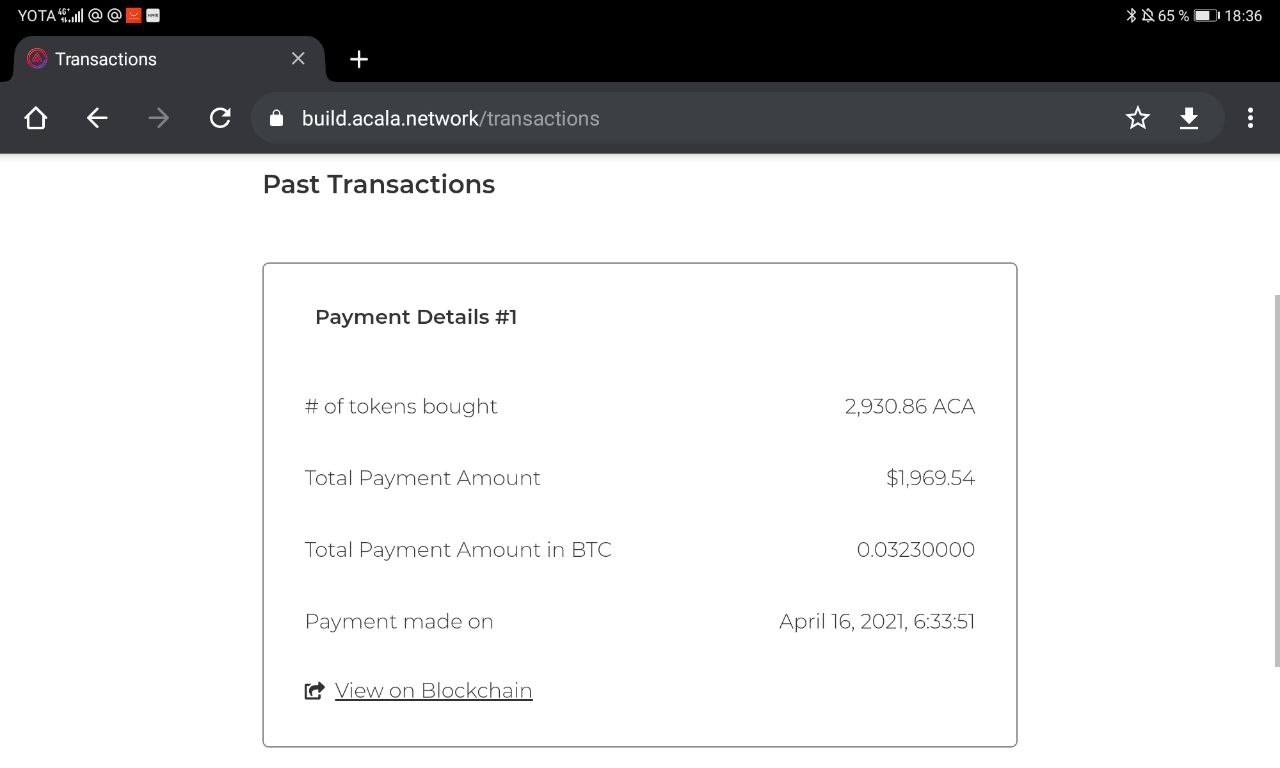The height and width of the screenshot is (768, 1280).
Task: Open the View on Blockchain link
Action: tap(433, 691)
